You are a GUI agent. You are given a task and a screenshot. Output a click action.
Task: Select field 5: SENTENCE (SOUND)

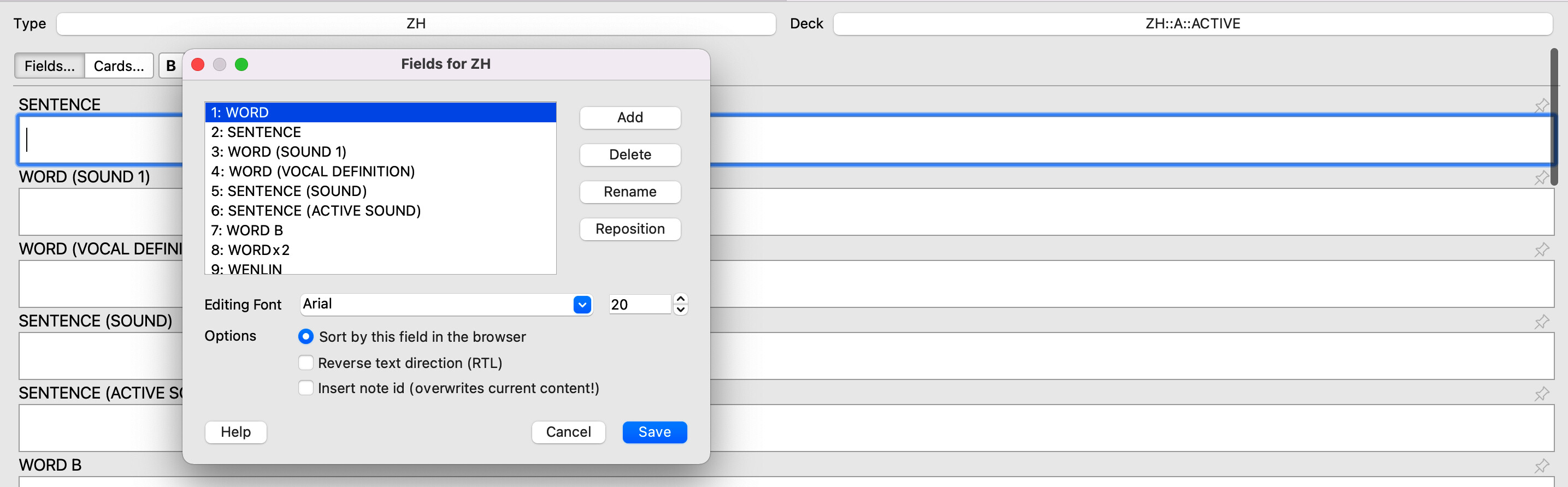[x=380, y=191]
